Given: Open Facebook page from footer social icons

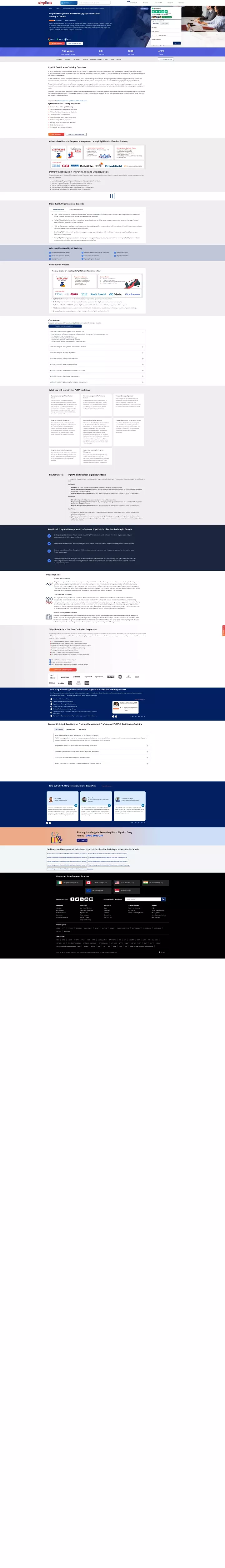Looking at the screenshot, I should coord(72,899).
